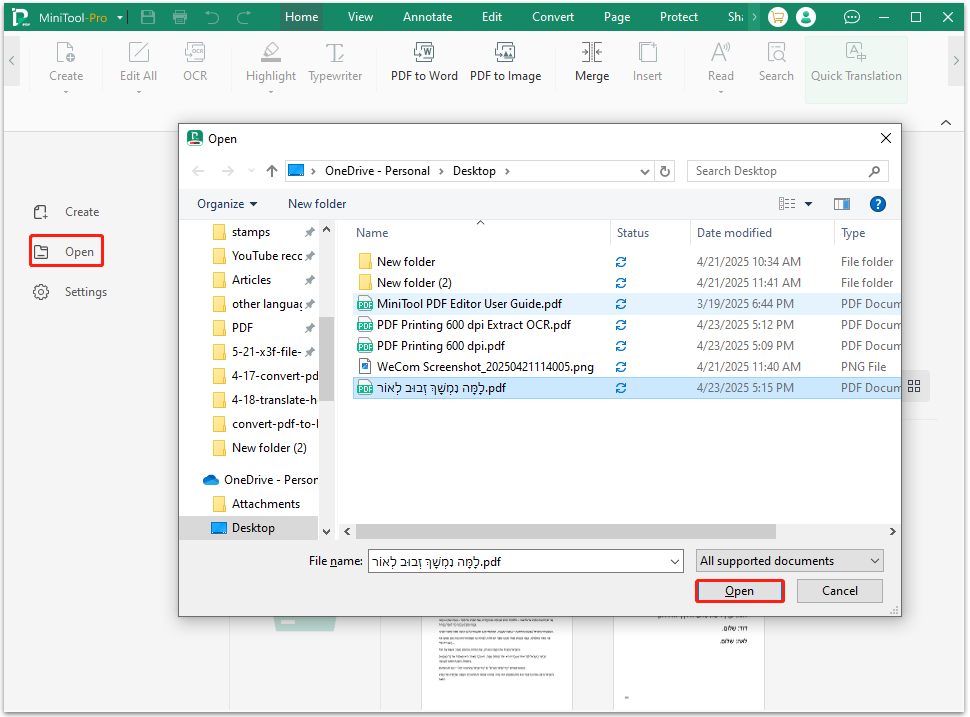Switch to the Annotate tab
Viewport: 970px width, 717px height.
tap(427, 17)
